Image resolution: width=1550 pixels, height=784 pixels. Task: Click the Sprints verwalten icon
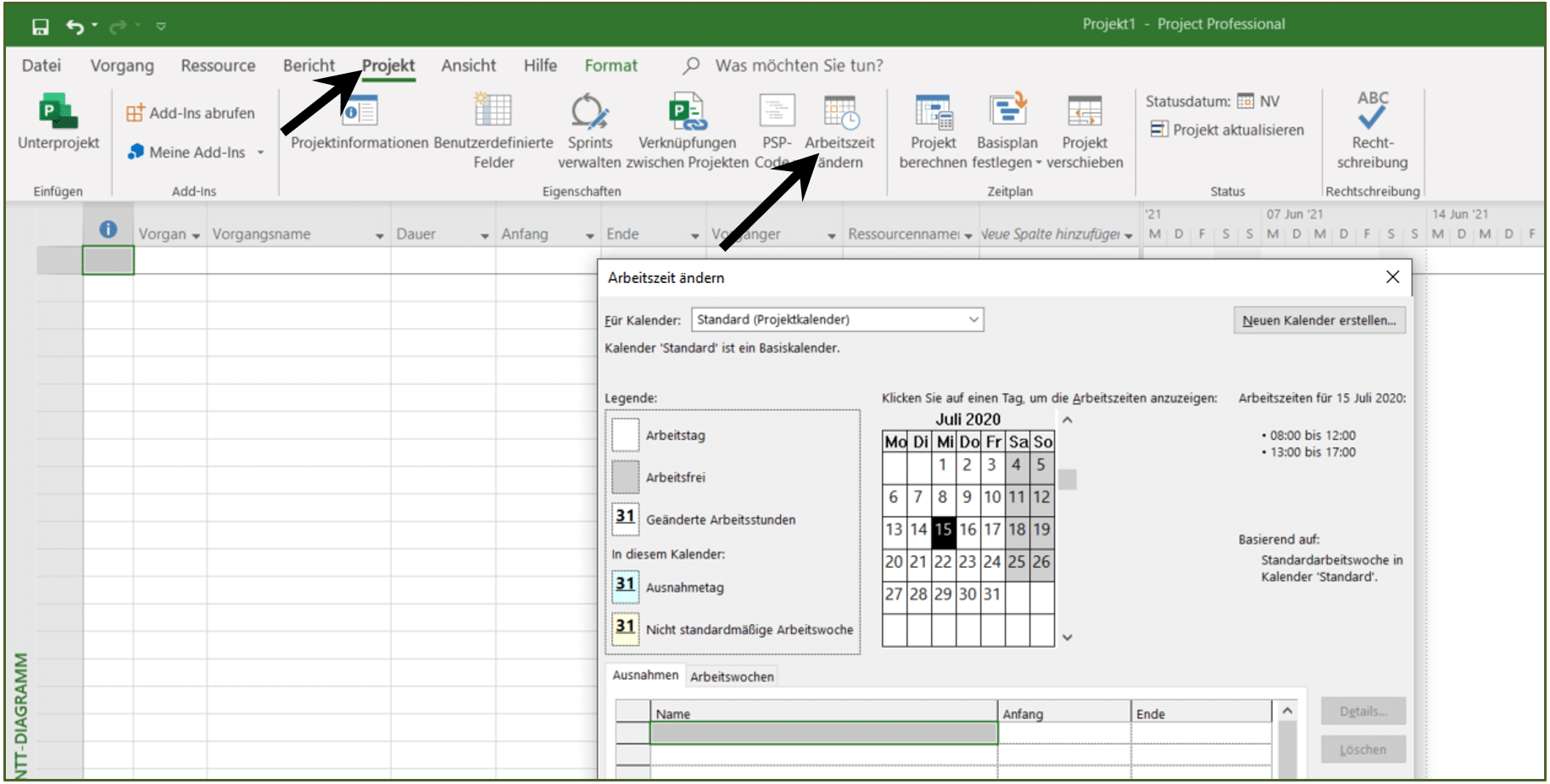click(x=589, y=111)
